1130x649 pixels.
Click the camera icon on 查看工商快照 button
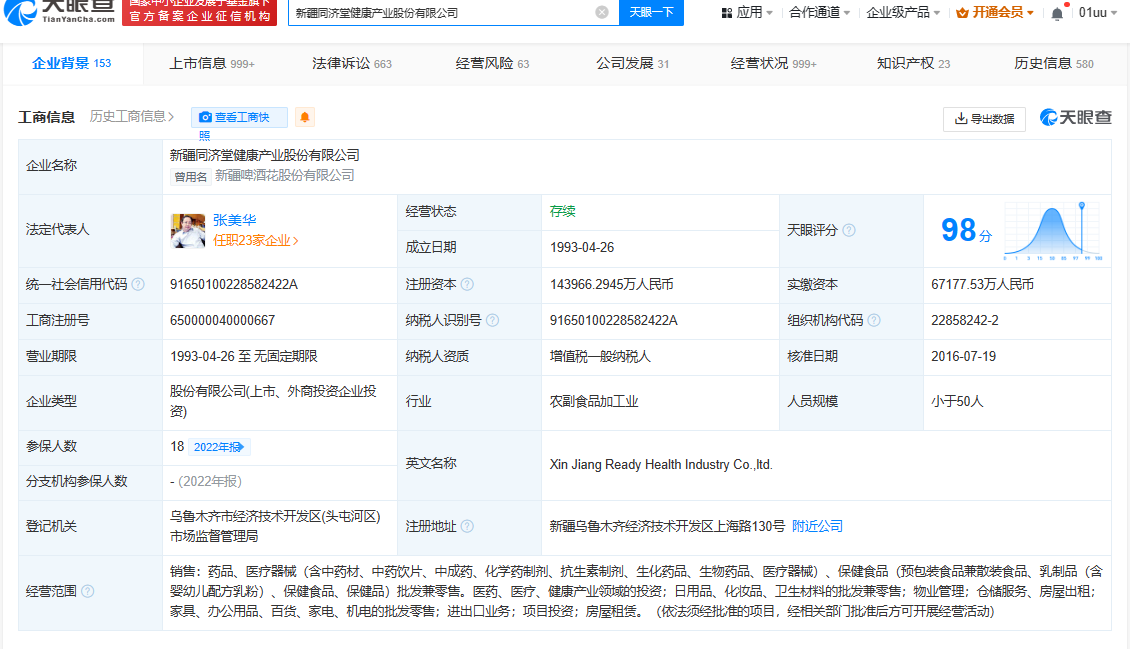207,117
